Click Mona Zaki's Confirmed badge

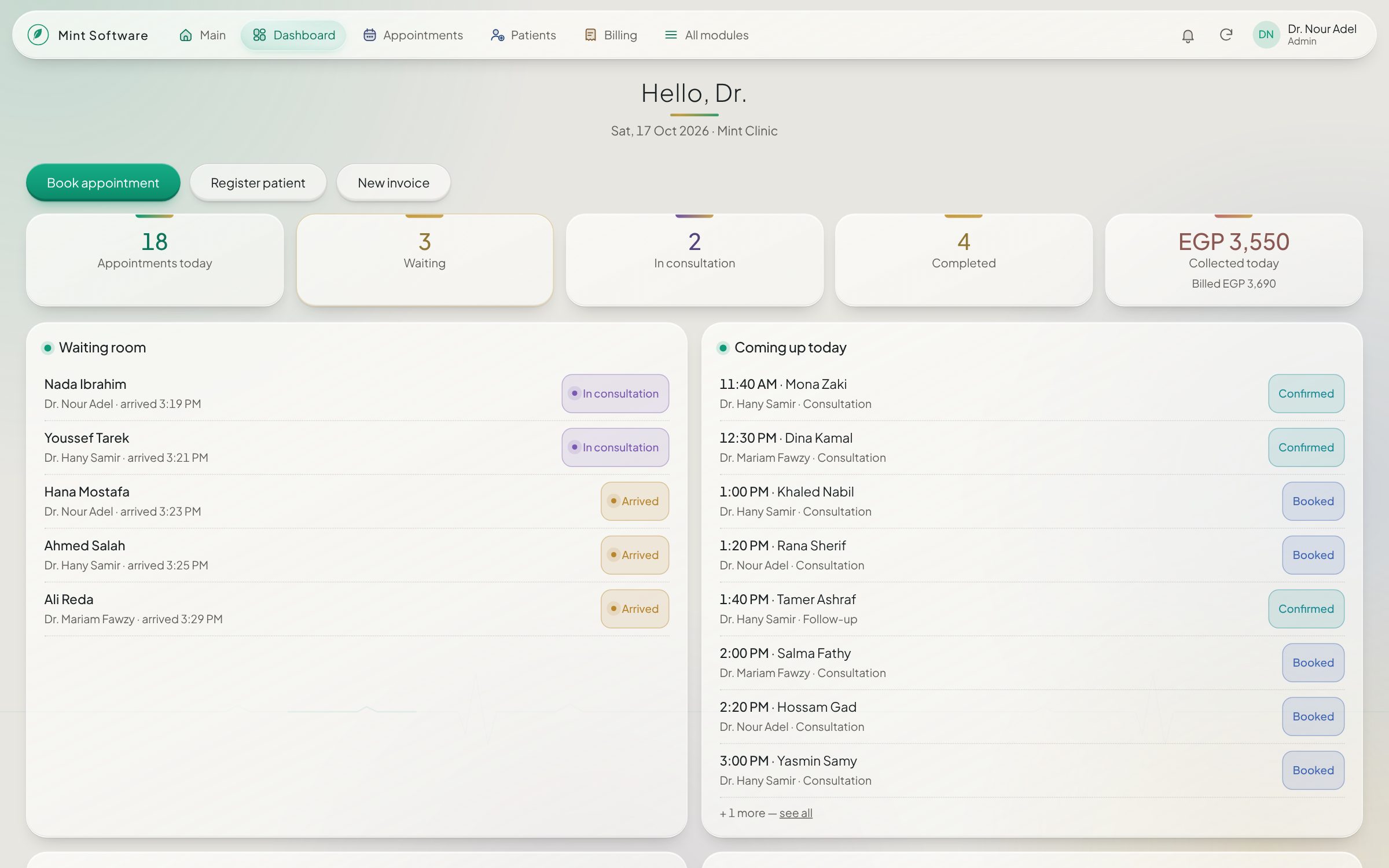1306,393
